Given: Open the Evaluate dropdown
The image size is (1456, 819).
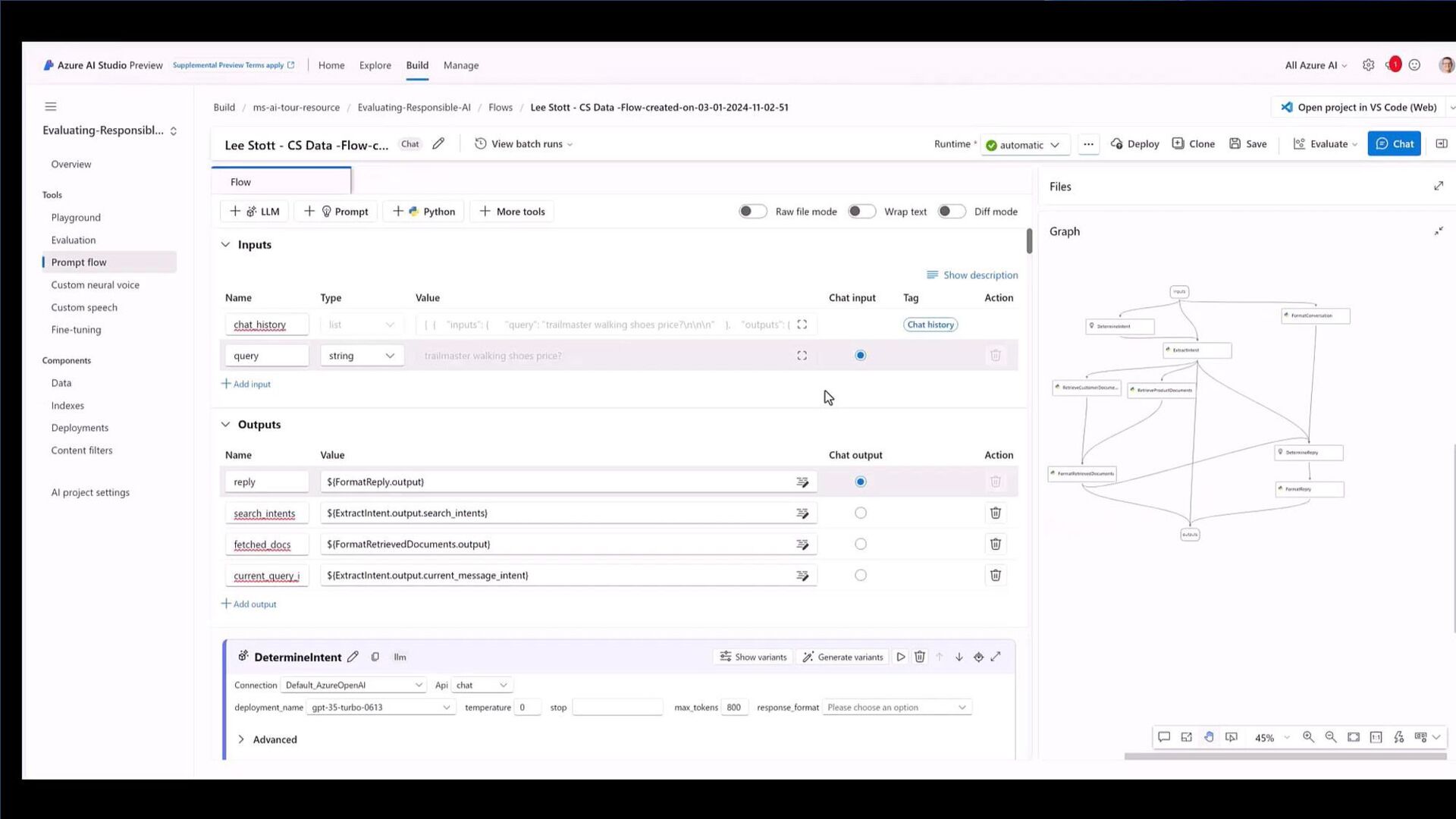Looking at the screenshot, I should pyautogui.click(x=1326, y=144).
